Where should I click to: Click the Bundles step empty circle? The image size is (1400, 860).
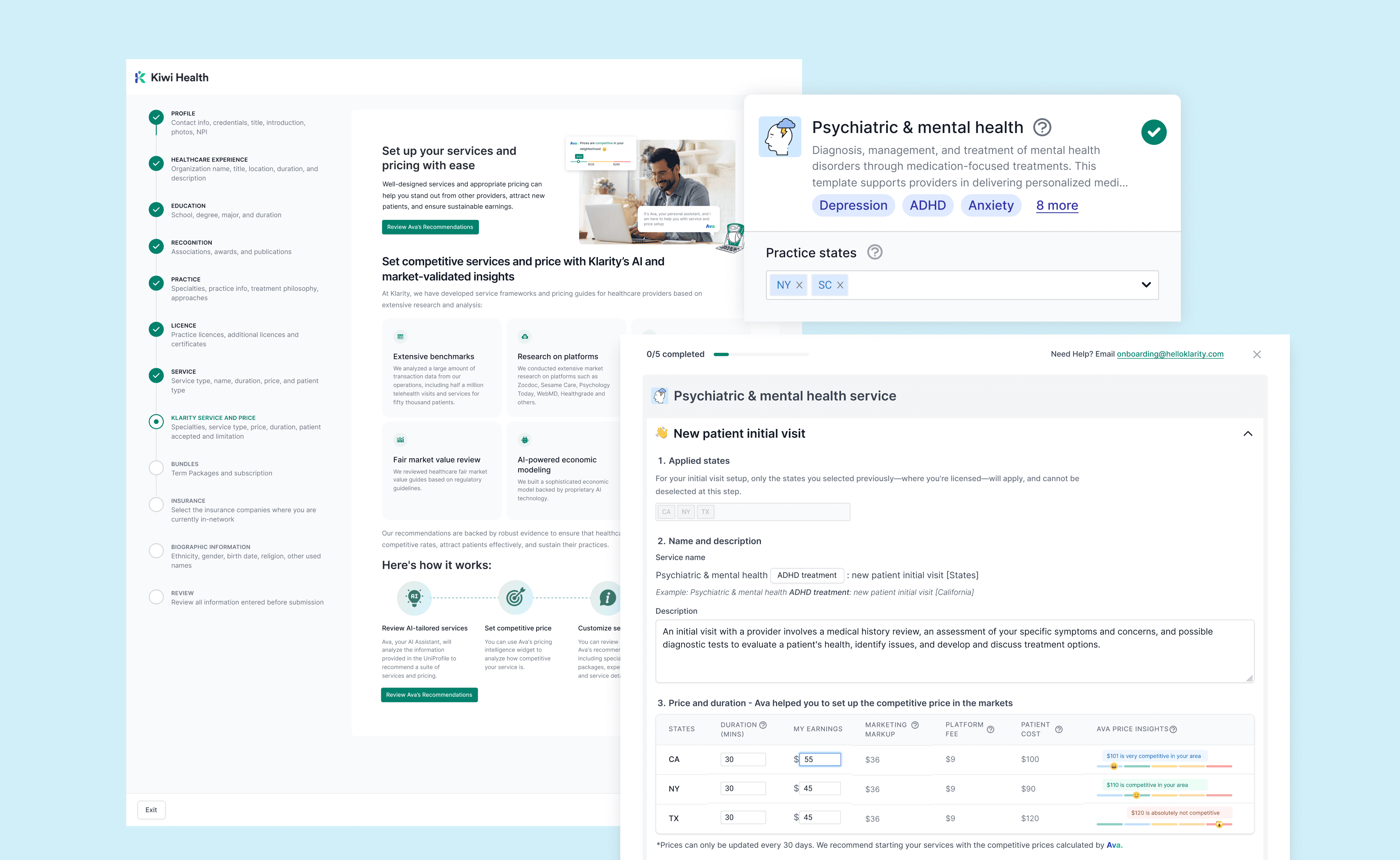tap(156, 467)
